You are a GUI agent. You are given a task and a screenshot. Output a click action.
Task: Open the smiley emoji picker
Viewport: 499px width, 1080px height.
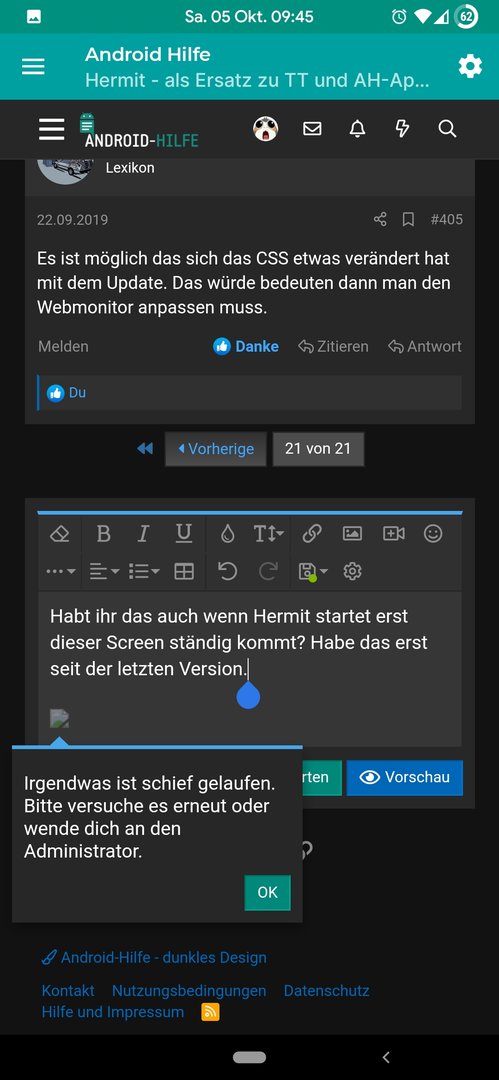click(x=433, y=534)
